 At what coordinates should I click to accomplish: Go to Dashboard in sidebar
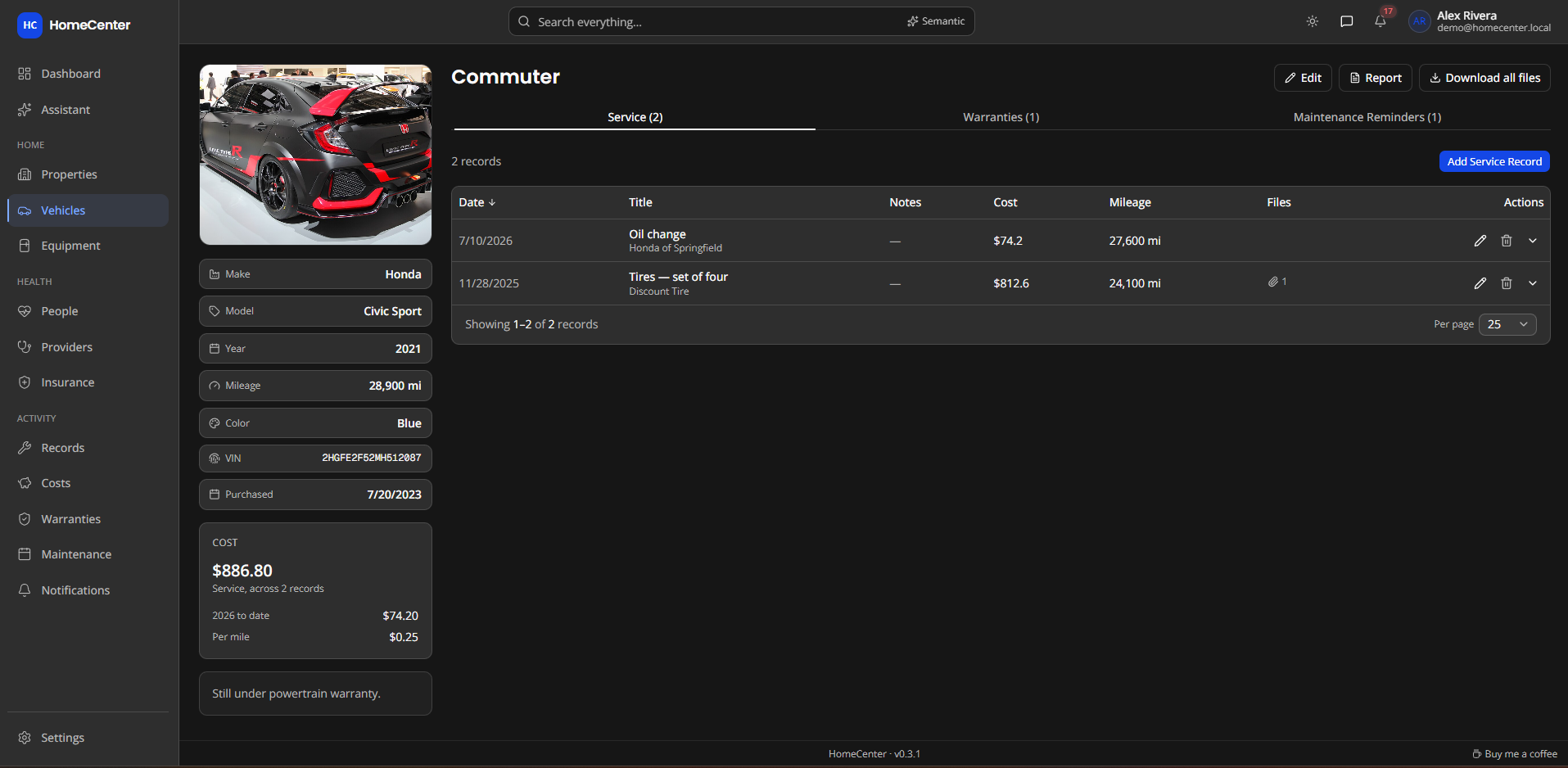tap(88, 74)
